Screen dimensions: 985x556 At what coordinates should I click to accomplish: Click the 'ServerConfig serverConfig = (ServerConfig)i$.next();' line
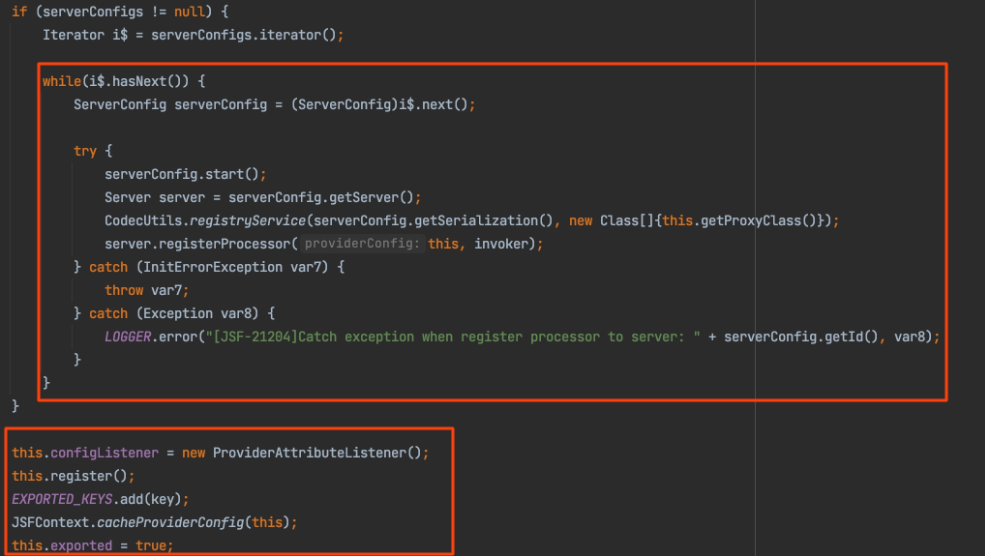(x=274, y=105)
